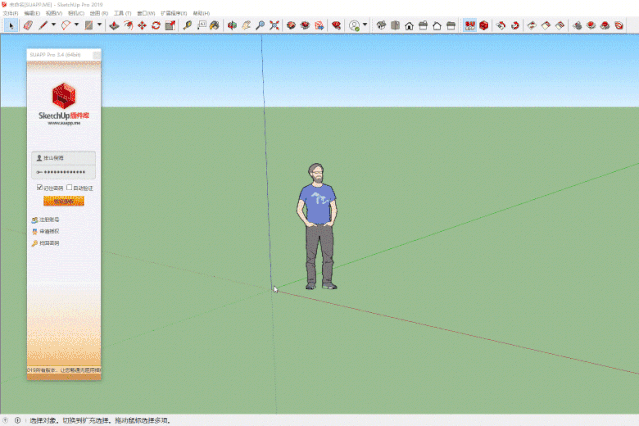The image size is (639, 426).
Task: Open the 窗口(W) menu
Action: (146, 13)
